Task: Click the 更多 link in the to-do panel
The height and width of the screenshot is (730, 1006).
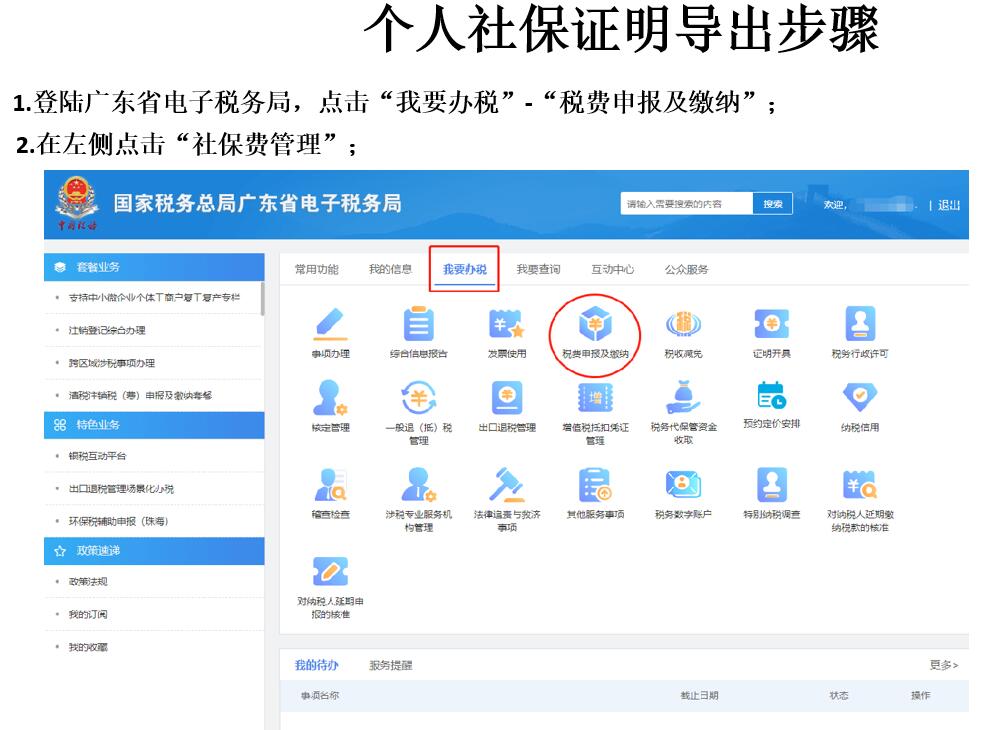Action: [x=943, y=665]
